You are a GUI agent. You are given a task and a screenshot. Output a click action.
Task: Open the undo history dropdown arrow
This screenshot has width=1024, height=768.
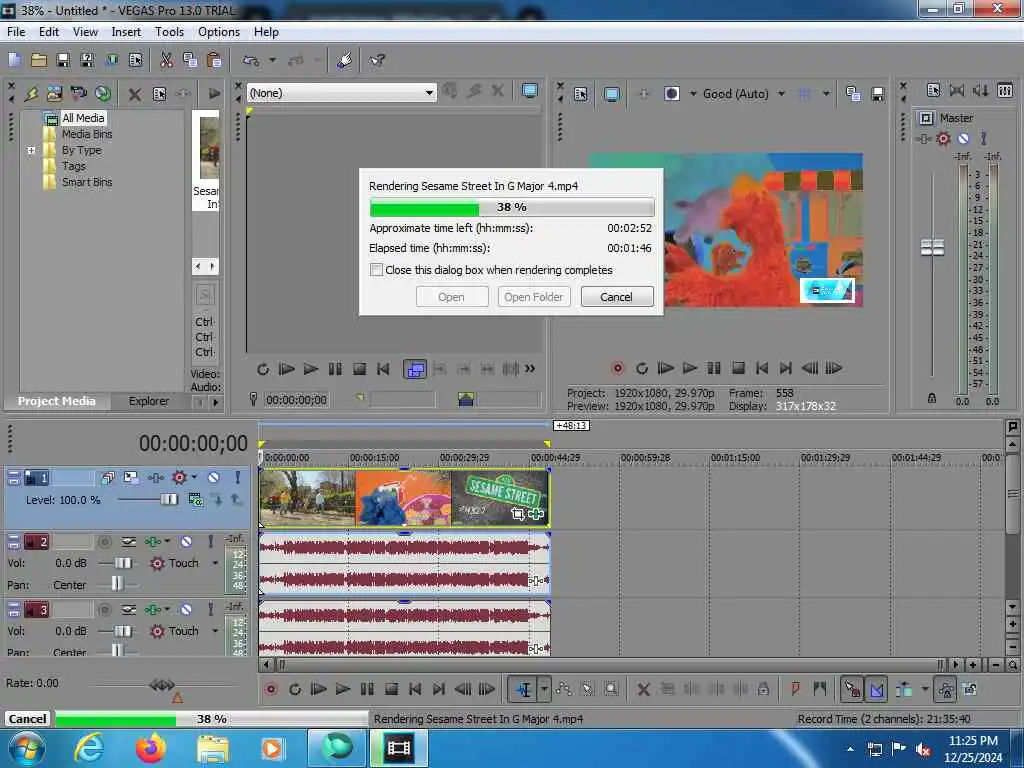click(272, 61)
